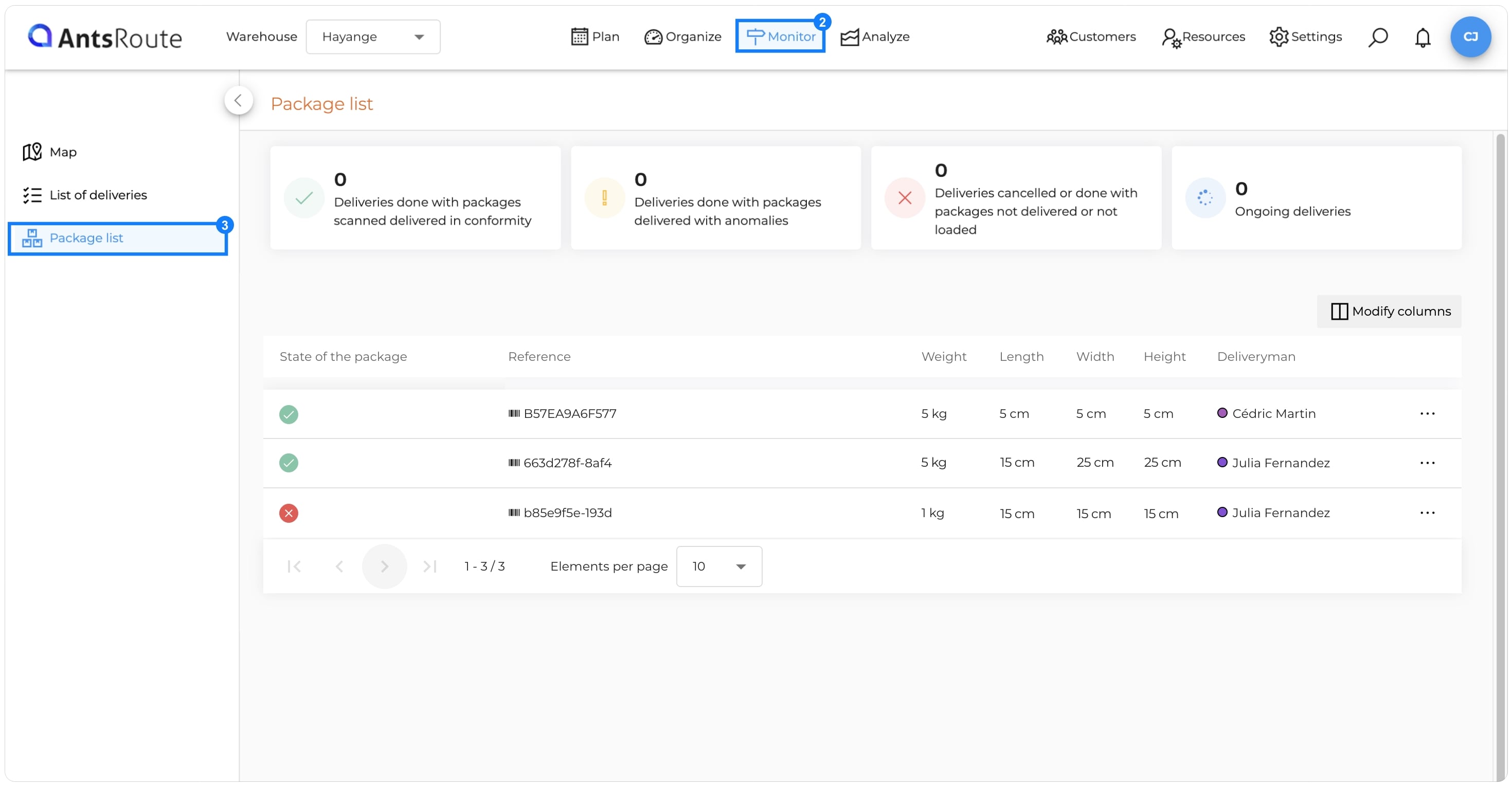Select reference B57EA9A6F577
Image resolution: width=1512 pixels, height=787 pixels.
(570, 414)
